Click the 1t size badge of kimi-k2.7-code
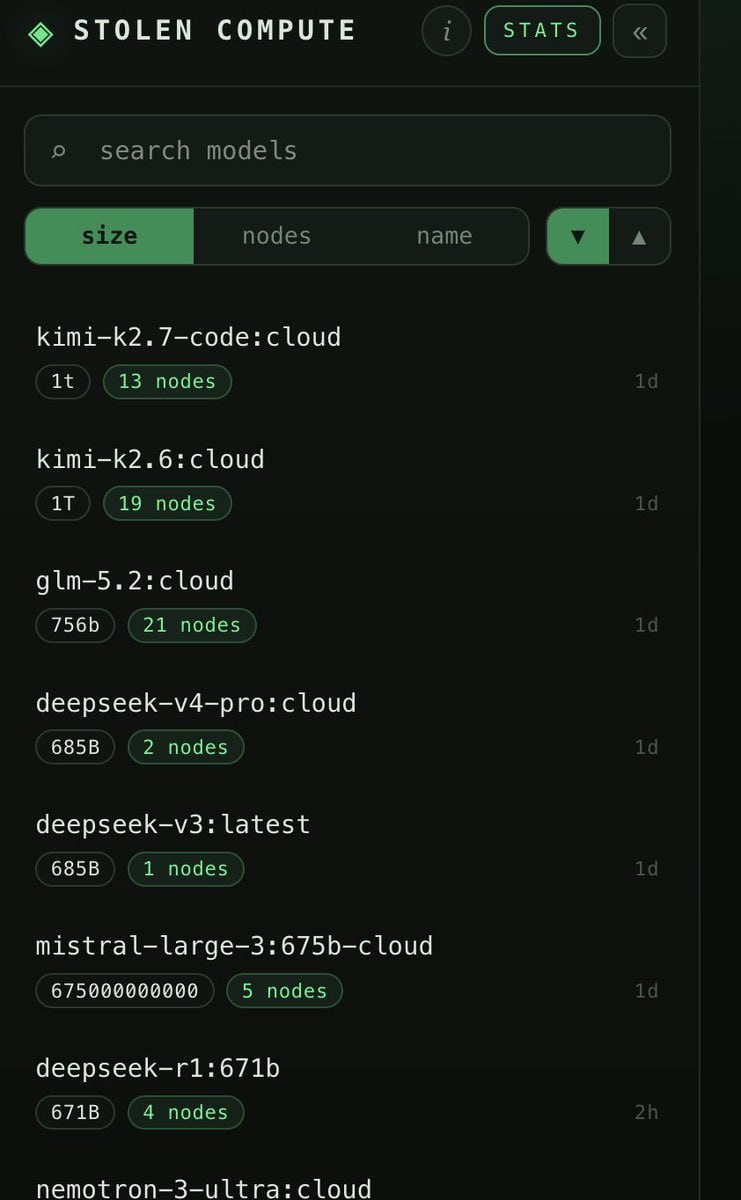The width and height of the screenshot is (741, 1200). [63, 381]
